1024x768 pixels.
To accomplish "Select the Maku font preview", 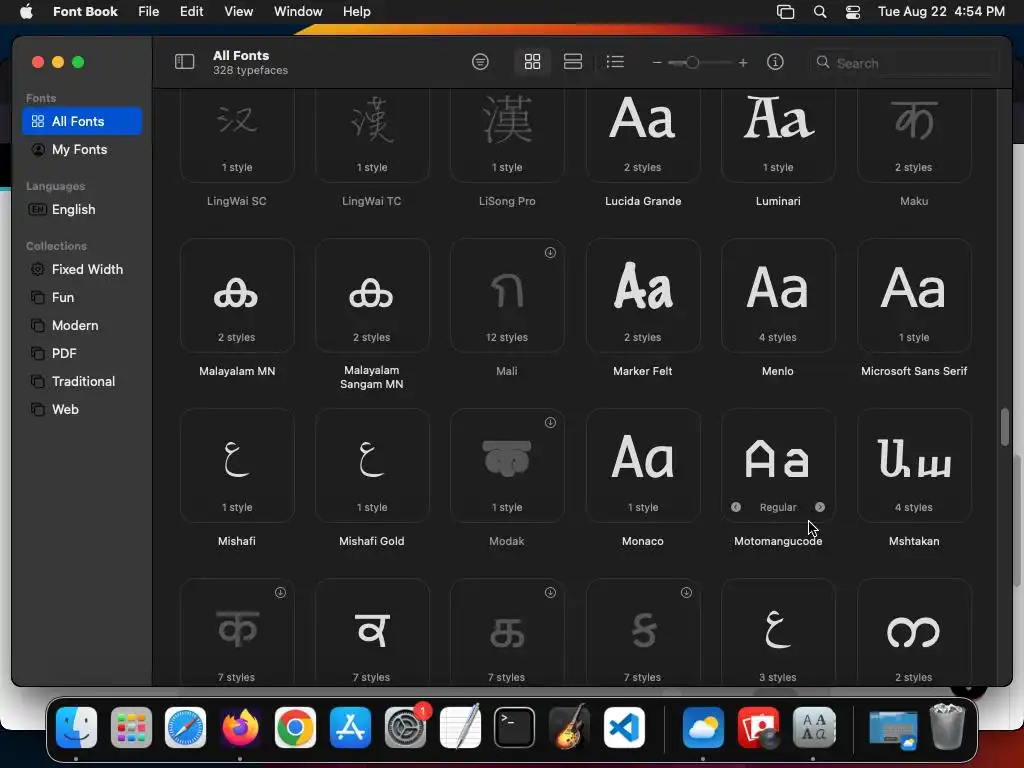I will pyautogui.click(x=914, y=135).
